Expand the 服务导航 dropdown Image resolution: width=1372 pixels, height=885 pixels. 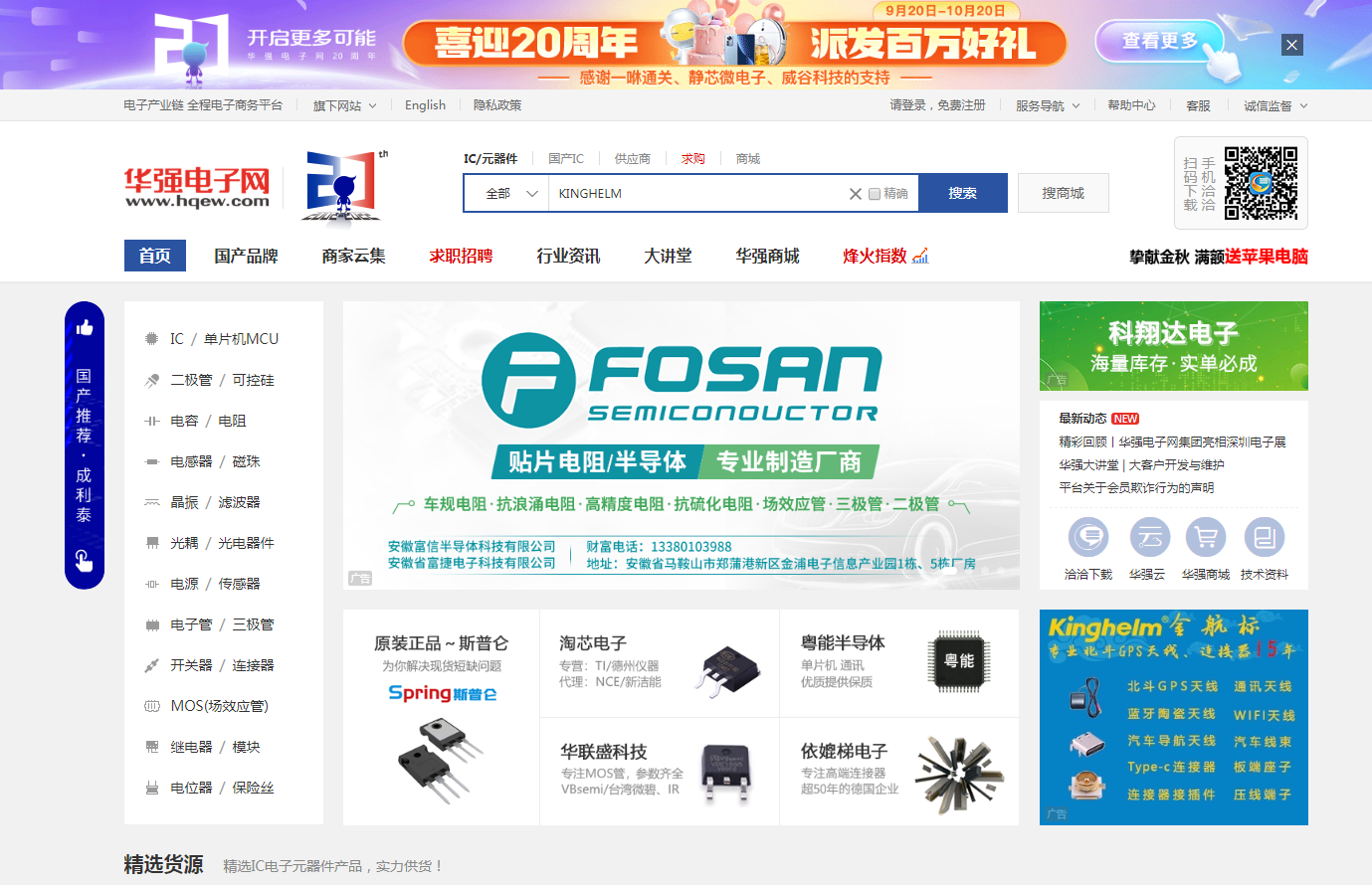pyautogui.click(x=1047, y=105)
